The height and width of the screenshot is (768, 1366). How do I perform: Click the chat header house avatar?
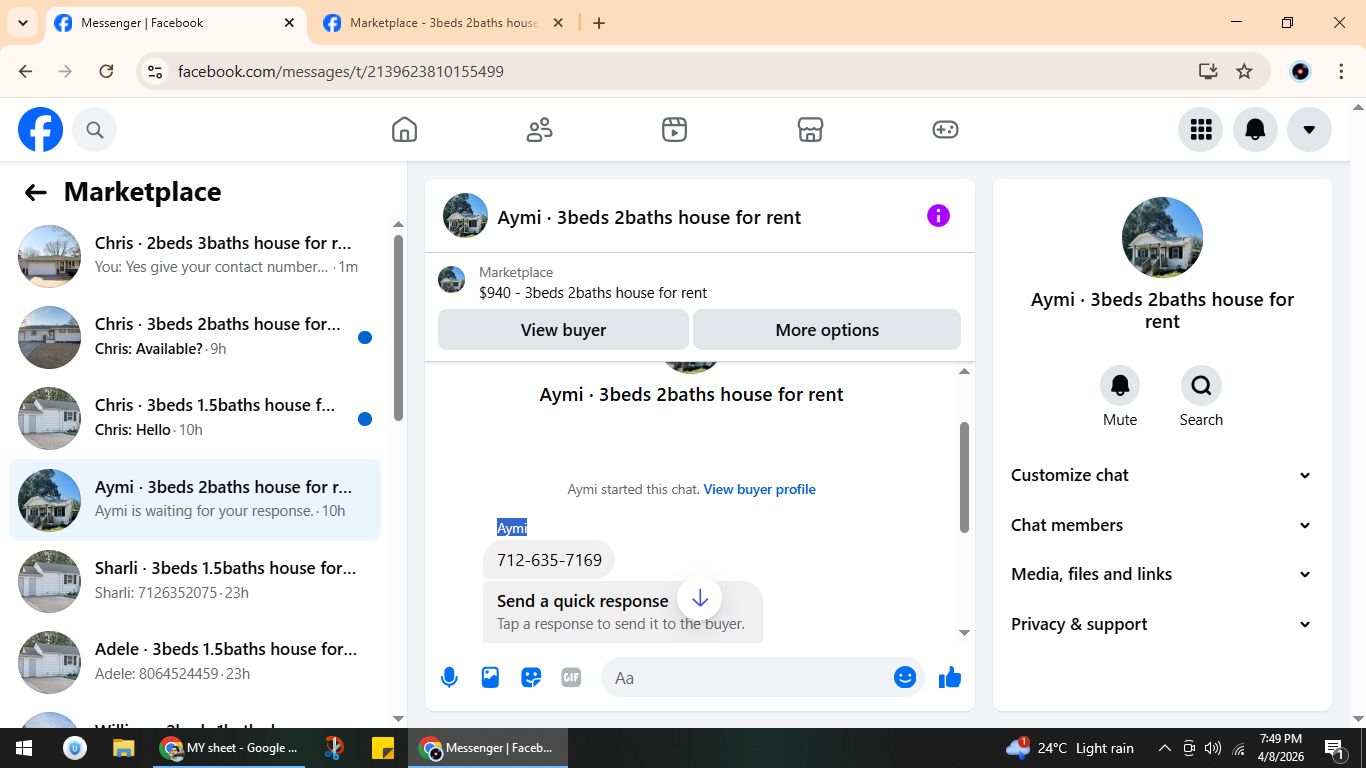click(x=465, y=216)
